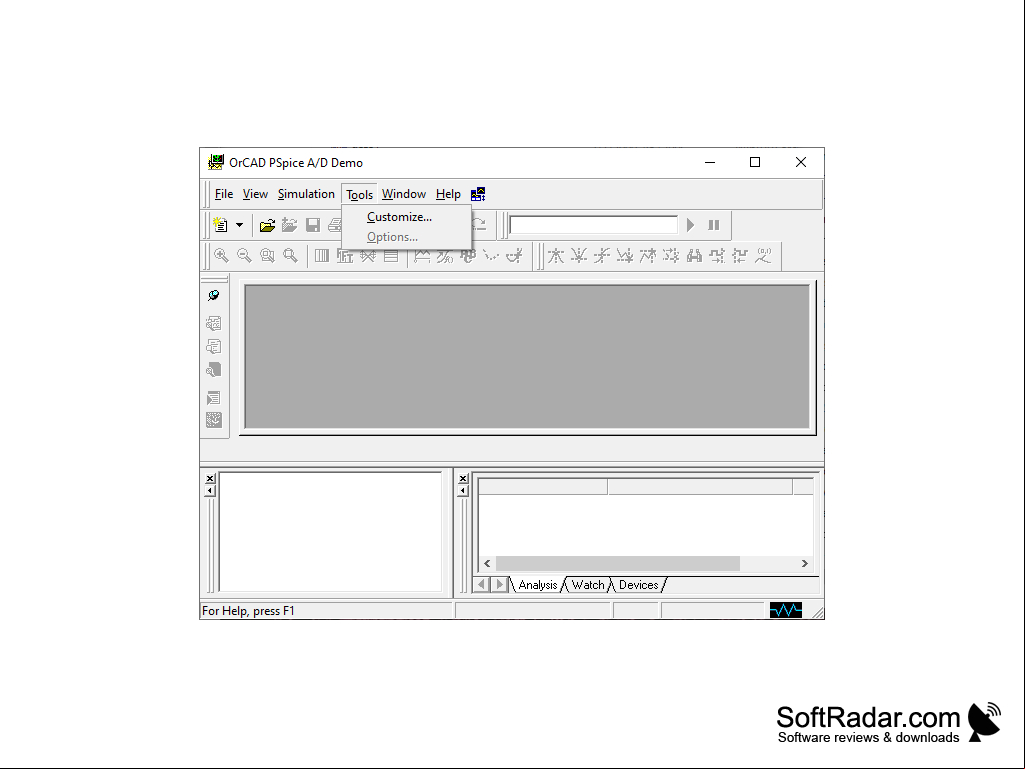Click the Zoom Out magnifier icon

244,256
